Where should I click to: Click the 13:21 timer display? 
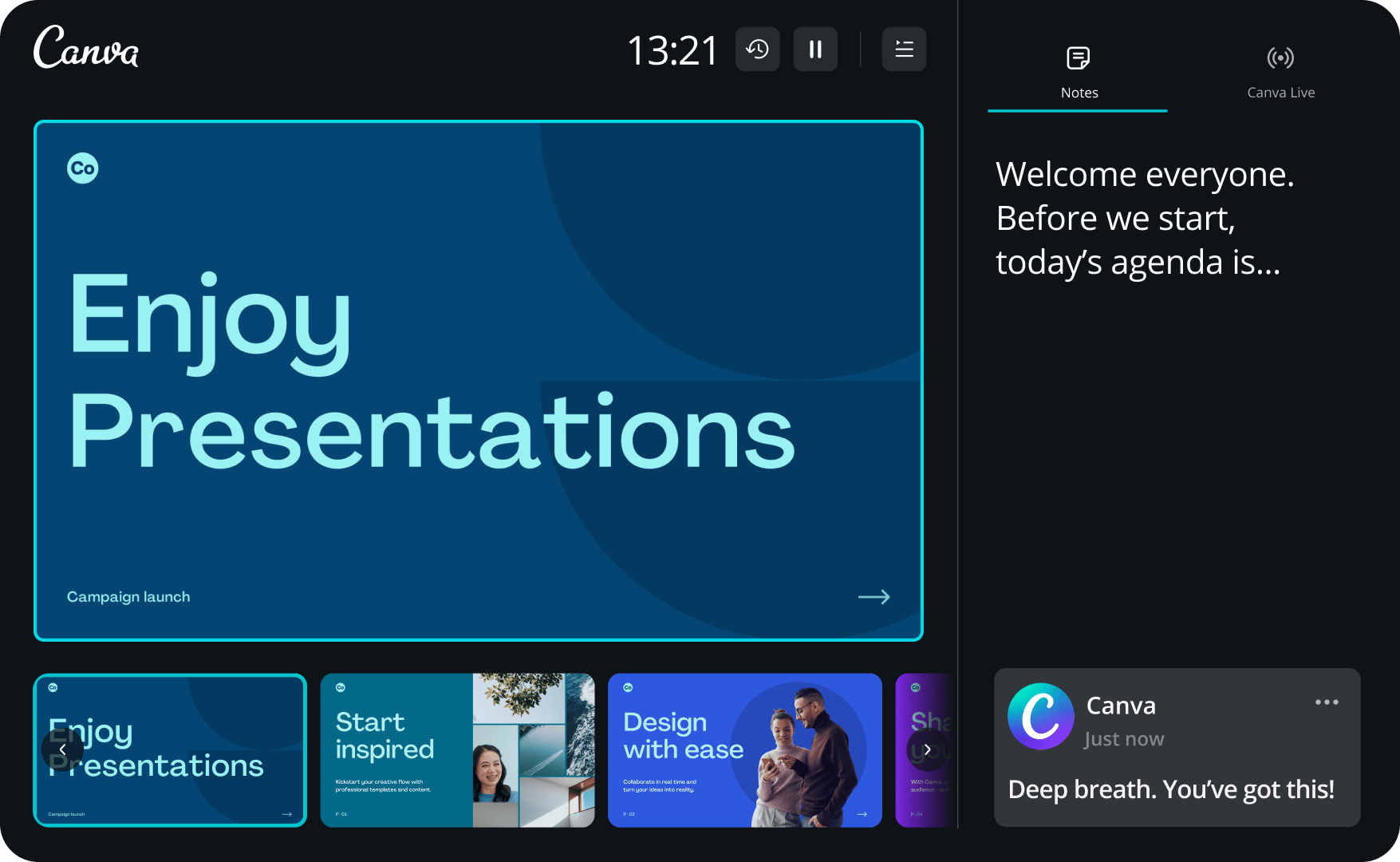[x=672, y=50]
